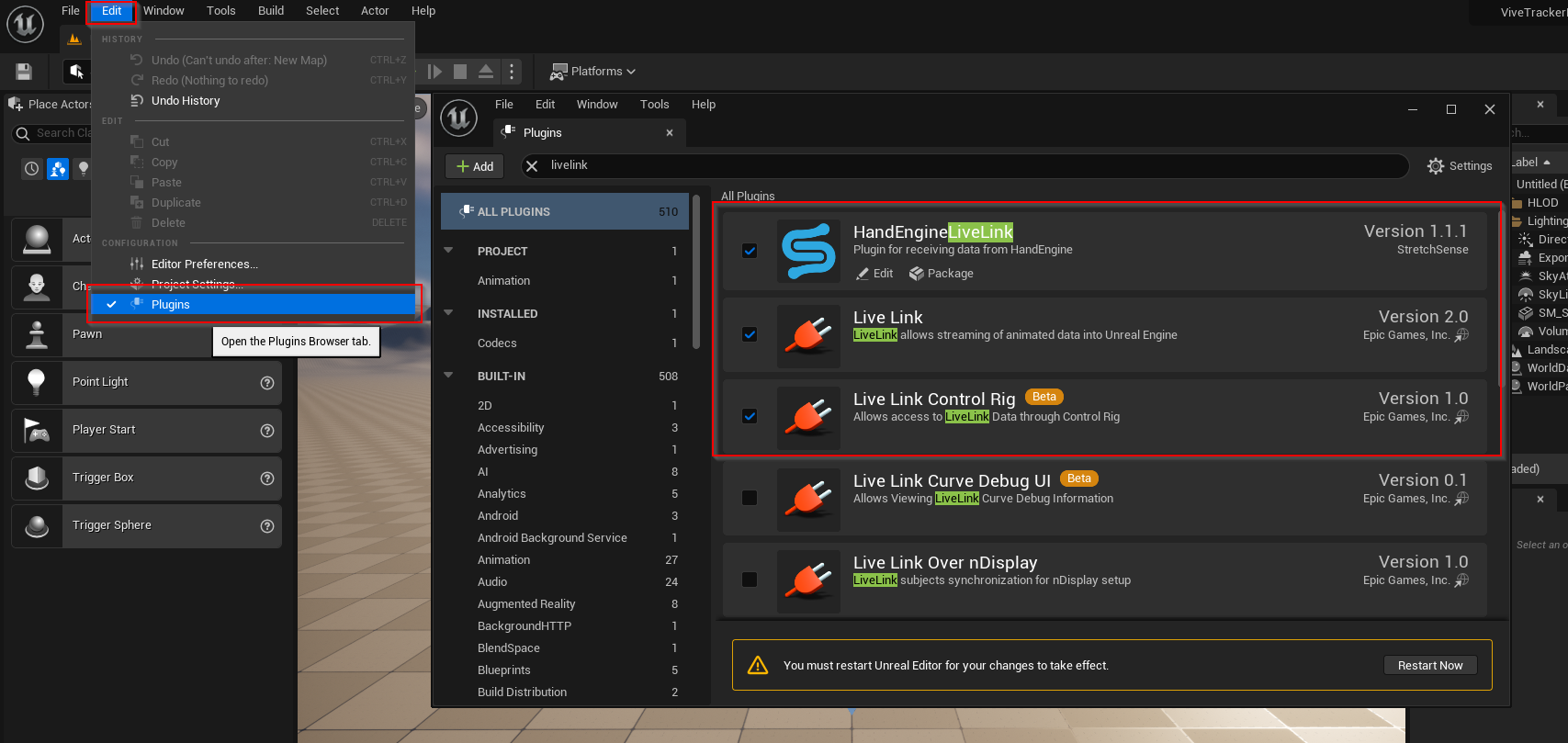
Task: Click the Player Start help icon
Action: tap(267, 431)
